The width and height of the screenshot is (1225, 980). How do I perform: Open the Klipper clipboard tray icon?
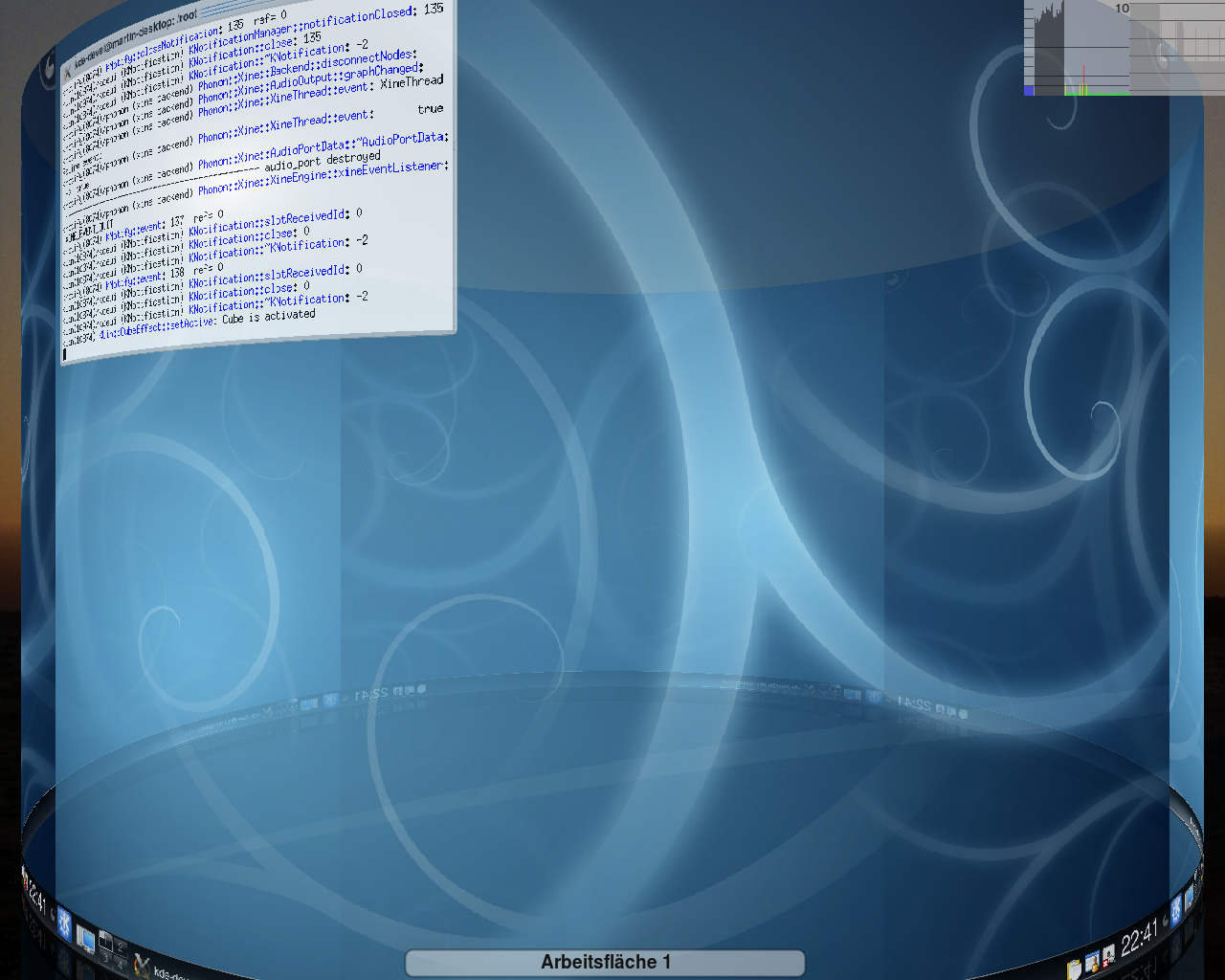(1074, 969)
